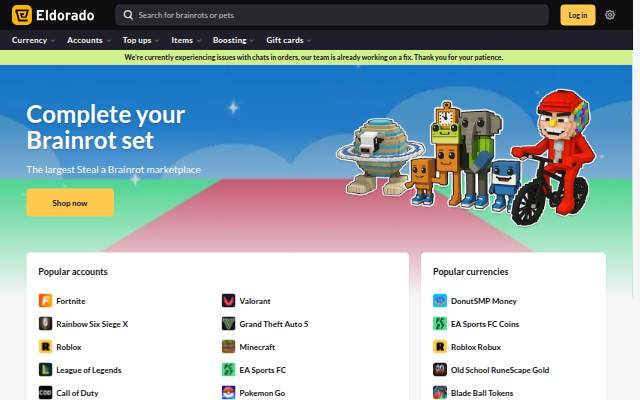Click the largest Steal a Brainrot marketplace subtitle
The width and height of the screenshot is (640, 400).
pos(113,169)
